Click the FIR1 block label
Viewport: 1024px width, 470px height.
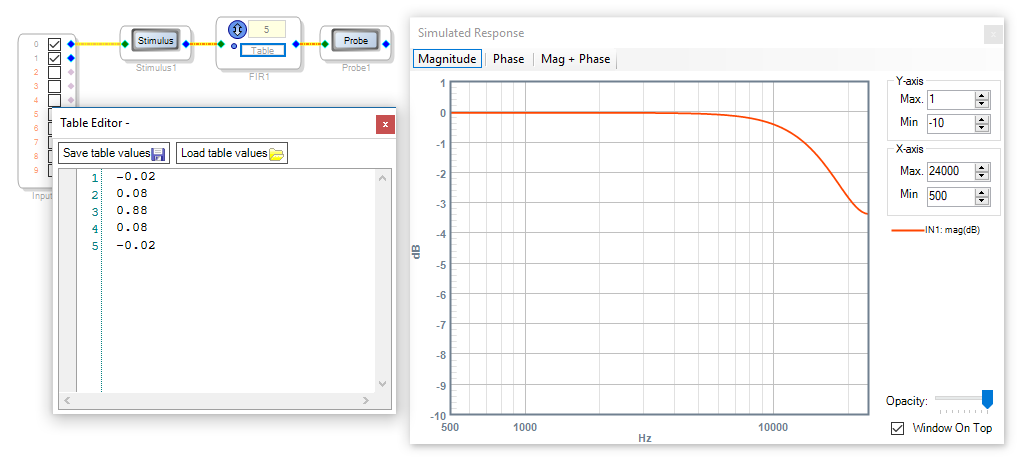259,76
